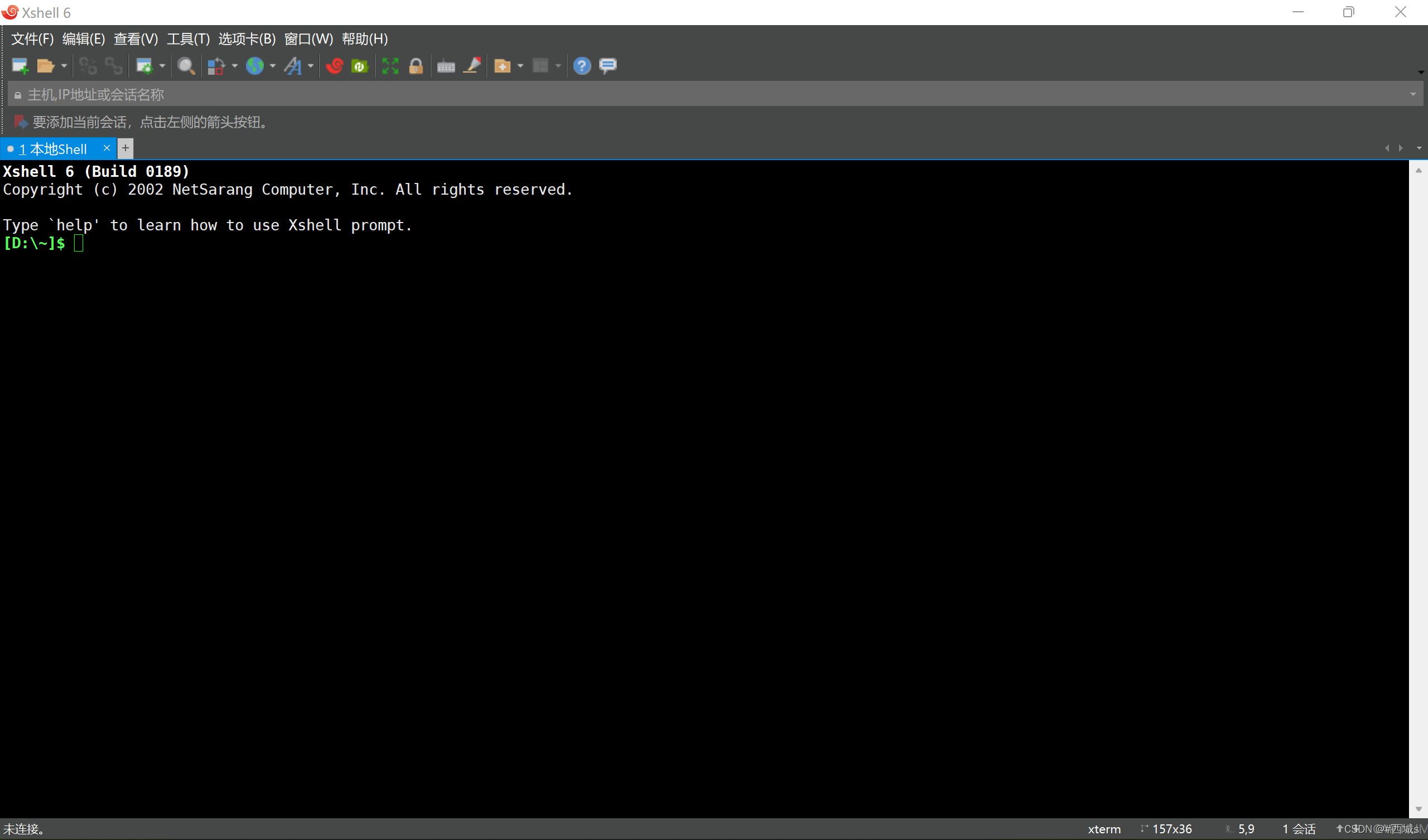Click the Highlight marker pen icon
The width and height of the screenshot is (1428, 840).
click(472, 66)
